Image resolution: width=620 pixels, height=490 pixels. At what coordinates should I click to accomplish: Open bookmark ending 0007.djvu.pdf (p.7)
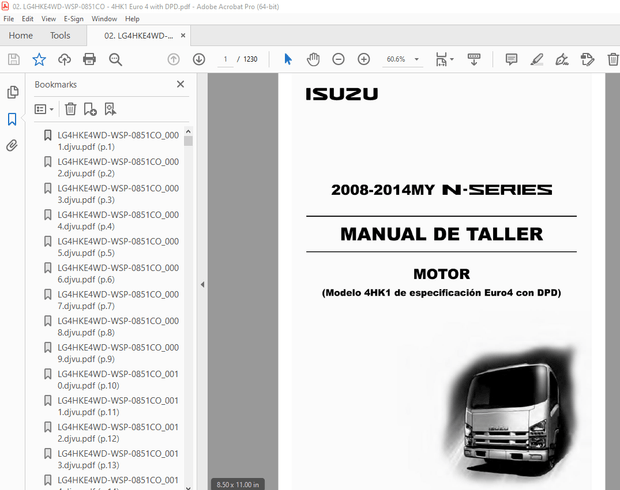coord(118,300)
